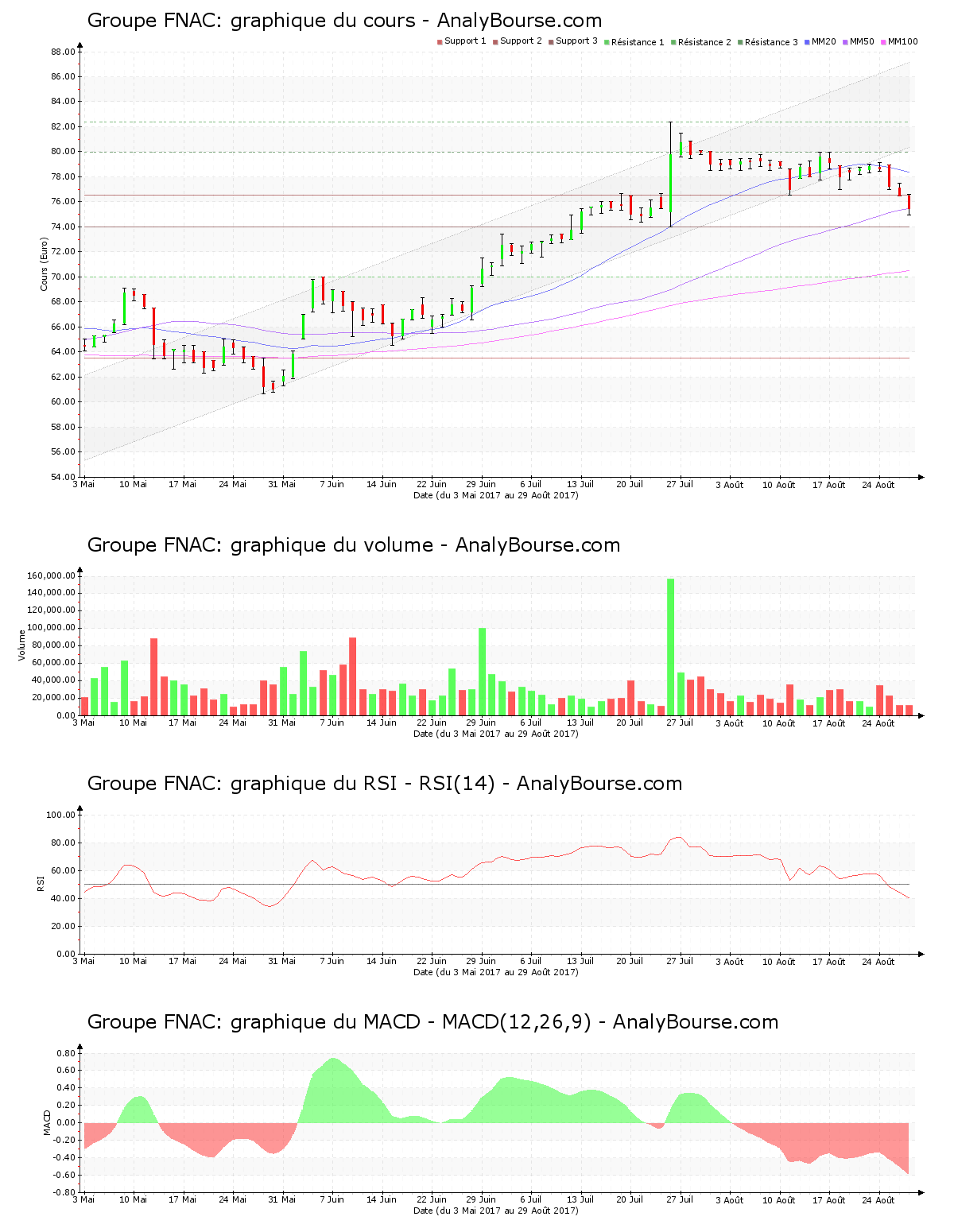
Task: Click the 0.80 MACD axis value
Action: pos(66,1053)
